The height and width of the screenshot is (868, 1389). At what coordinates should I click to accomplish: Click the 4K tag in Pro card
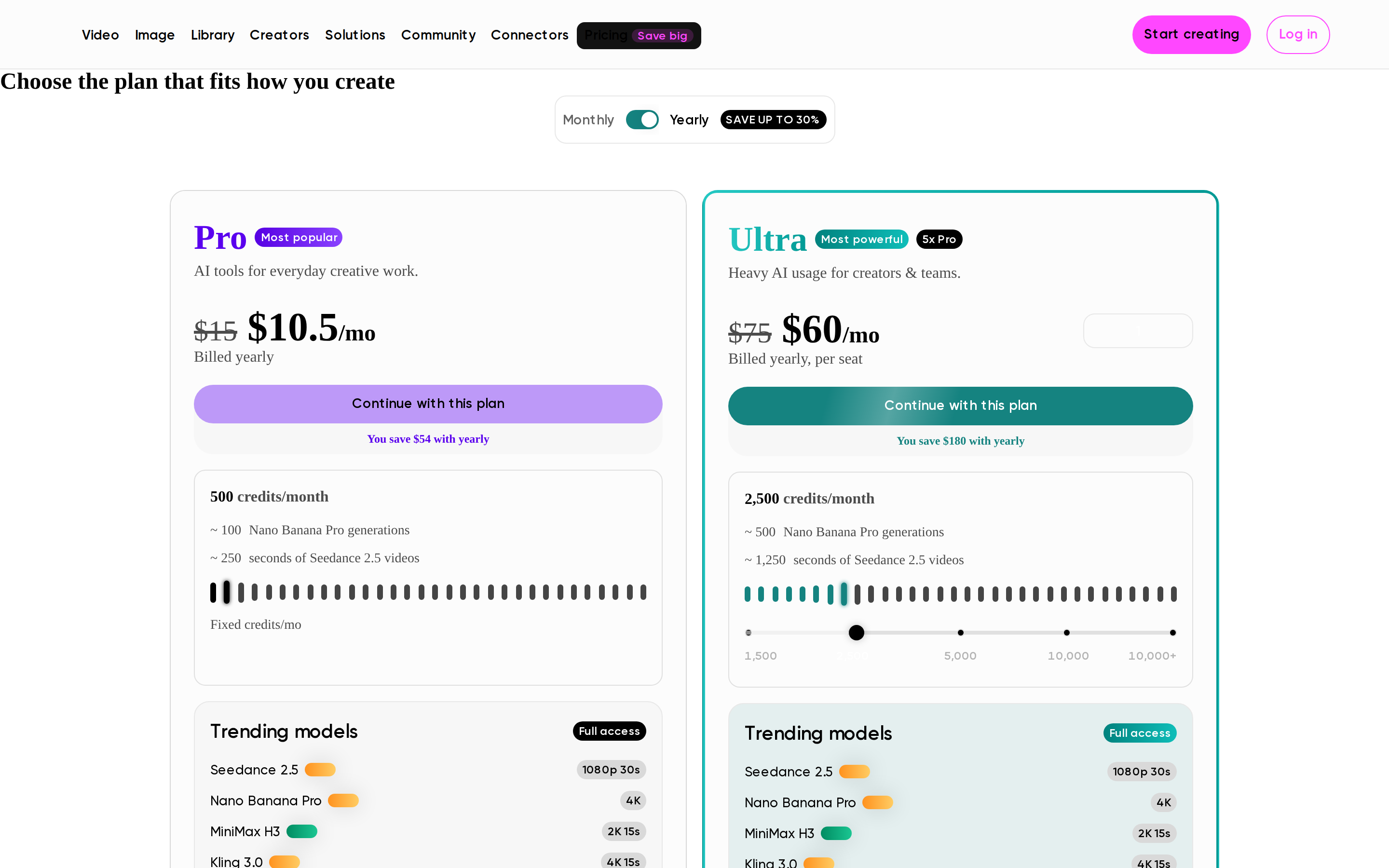[632, 800]
